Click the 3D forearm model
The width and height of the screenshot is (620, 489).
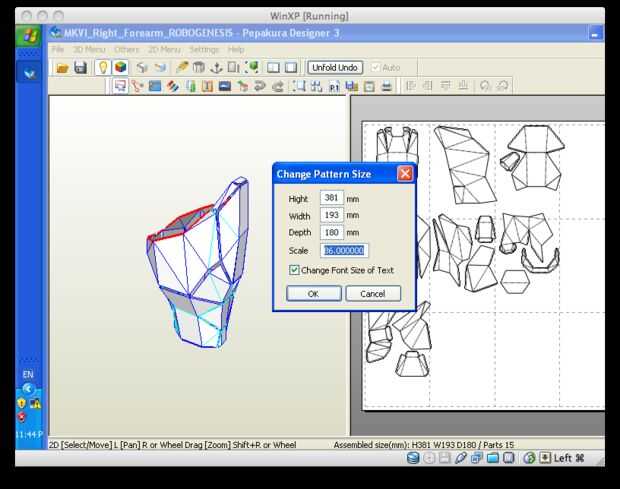[198, 264]
